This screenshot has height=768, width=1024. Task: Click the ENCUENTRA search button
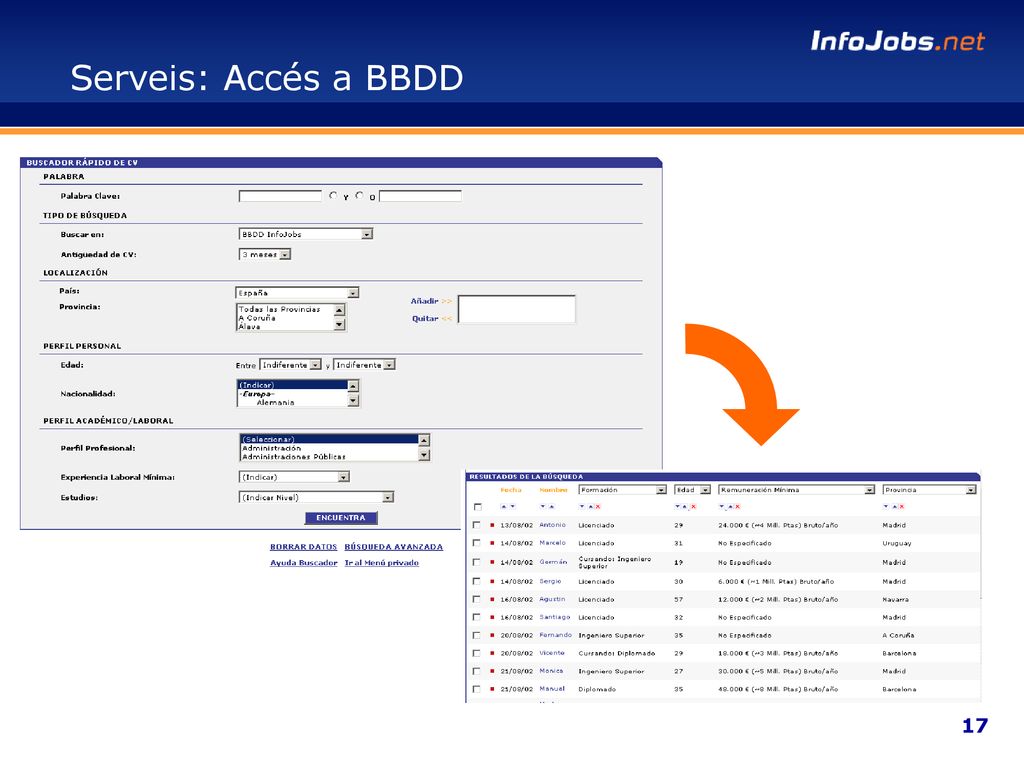point(341,518)
